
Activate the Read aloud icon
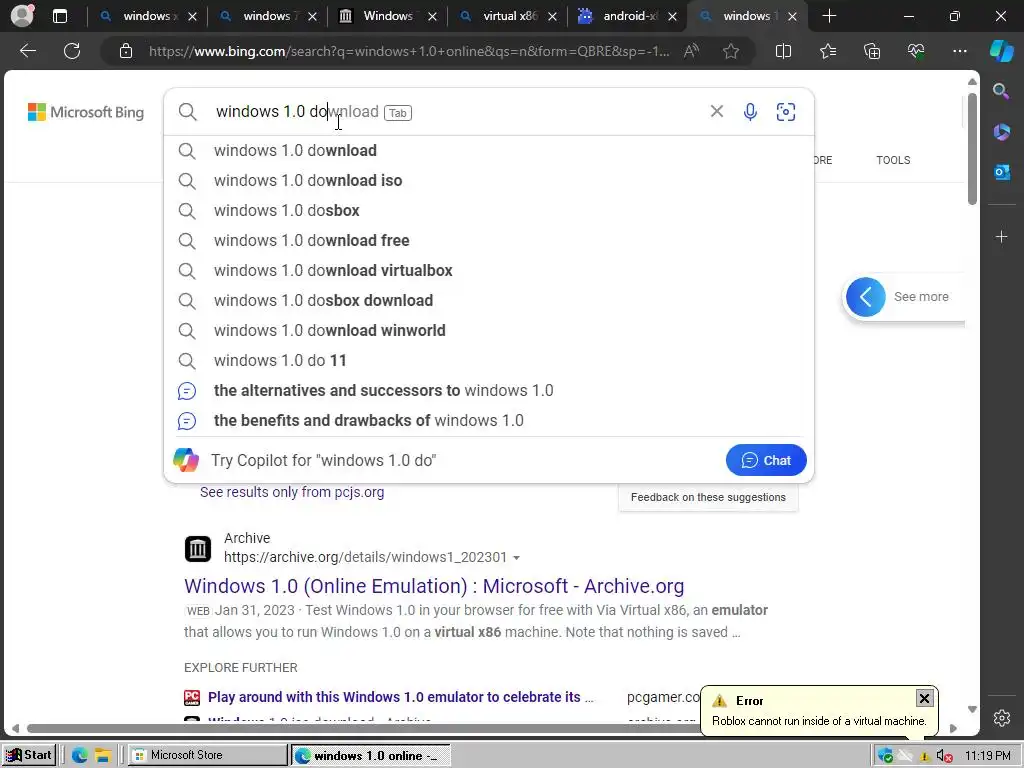click(x=691, y=51)
